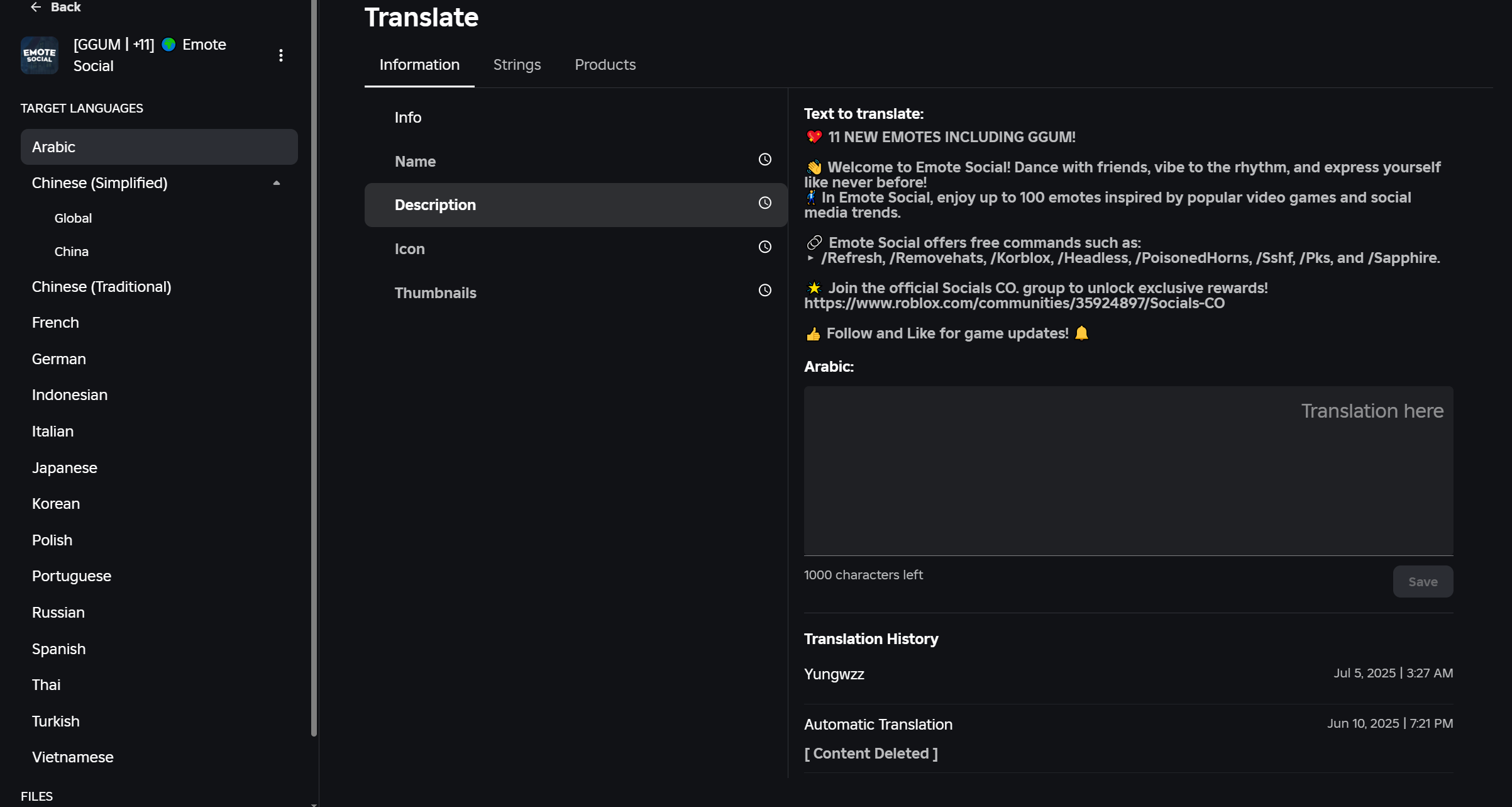Click the Emote Social experience thumbnail
The width and height of the screenshot is (1512, 807).
(40, 55)
